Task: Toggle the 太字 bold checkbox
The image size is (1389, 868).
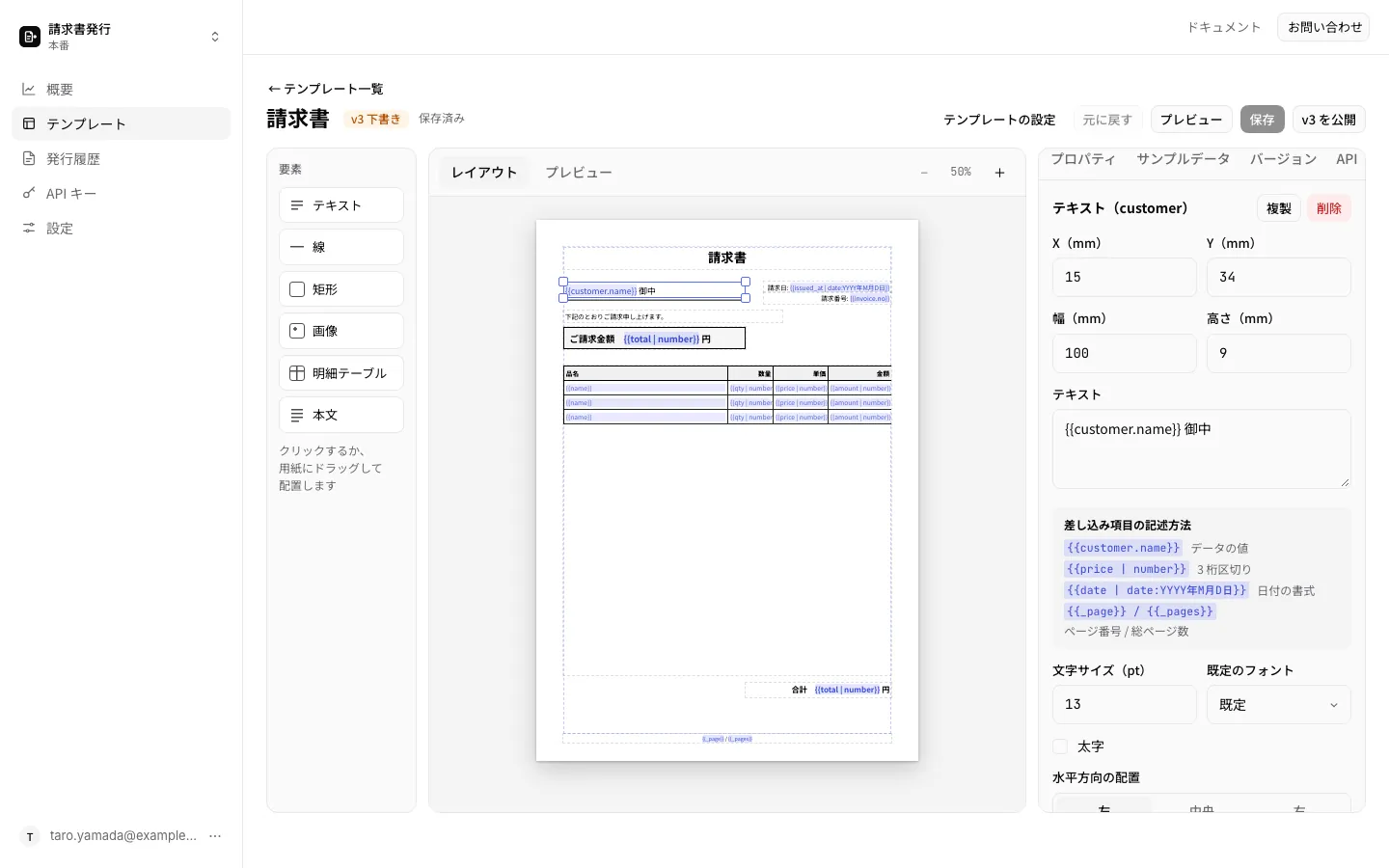Action: click(x=1060, y=746)
